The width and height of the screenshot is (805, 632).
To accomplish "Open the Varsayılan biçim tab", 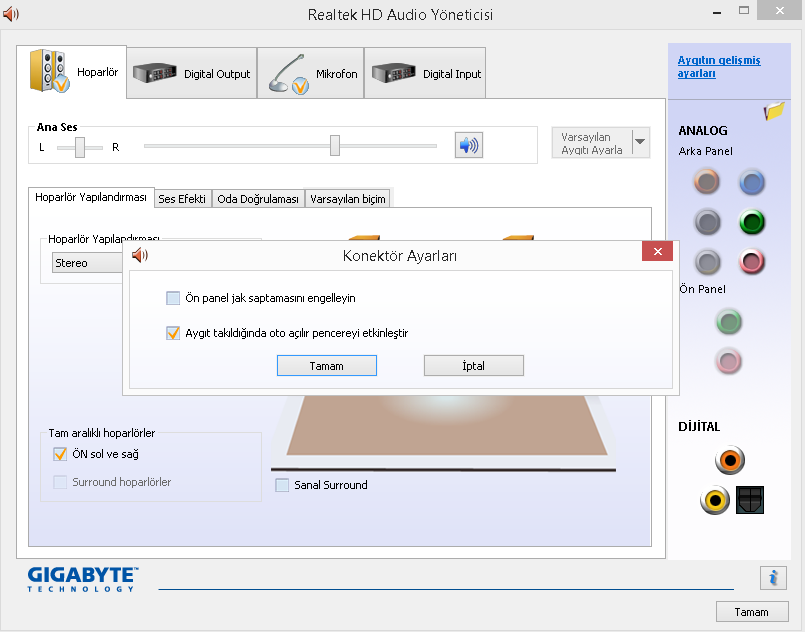I will pos(348,199).
